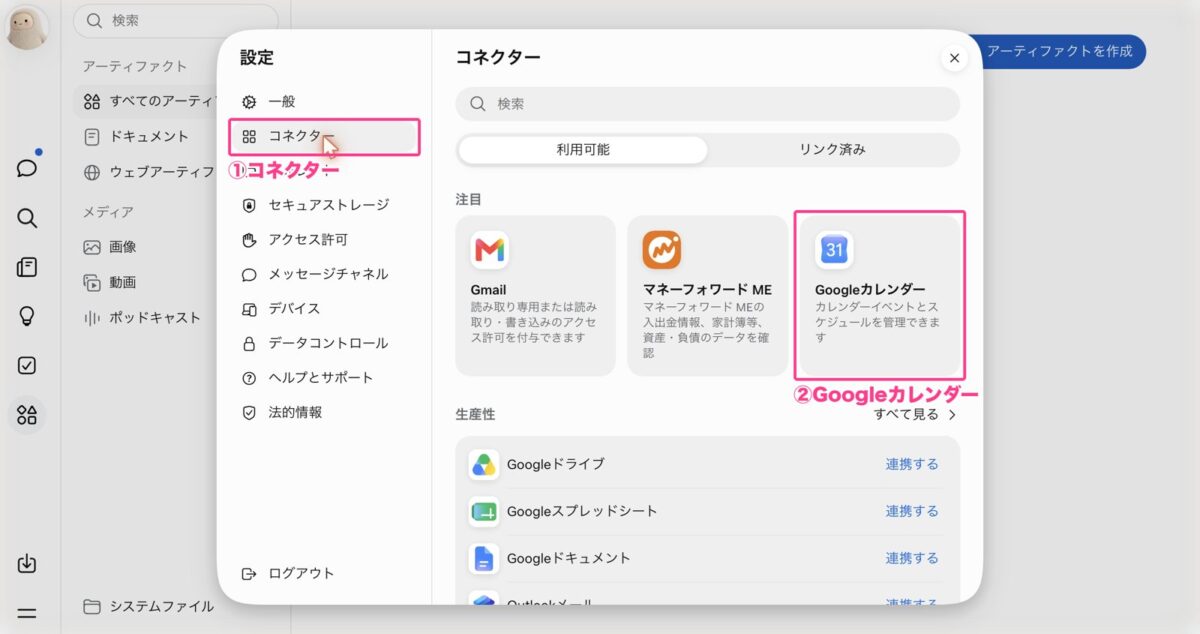This screenshot has width=1200, height=634.
Task: Click the device icon beside デバイス
Action: [x=250, y=309]
